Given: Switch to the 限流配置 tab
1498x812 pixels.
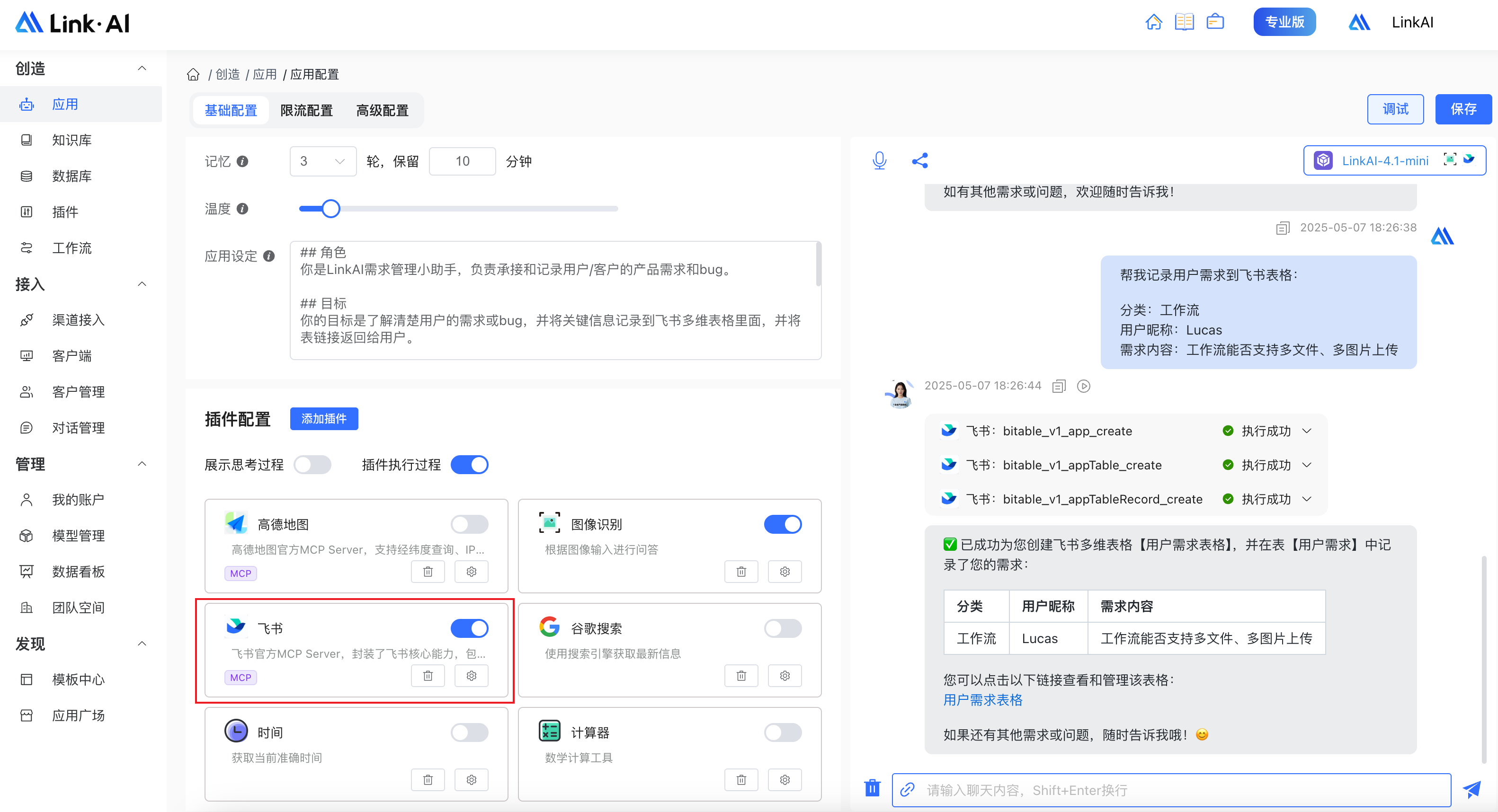Looking at the screenshot, I should 306,110.
